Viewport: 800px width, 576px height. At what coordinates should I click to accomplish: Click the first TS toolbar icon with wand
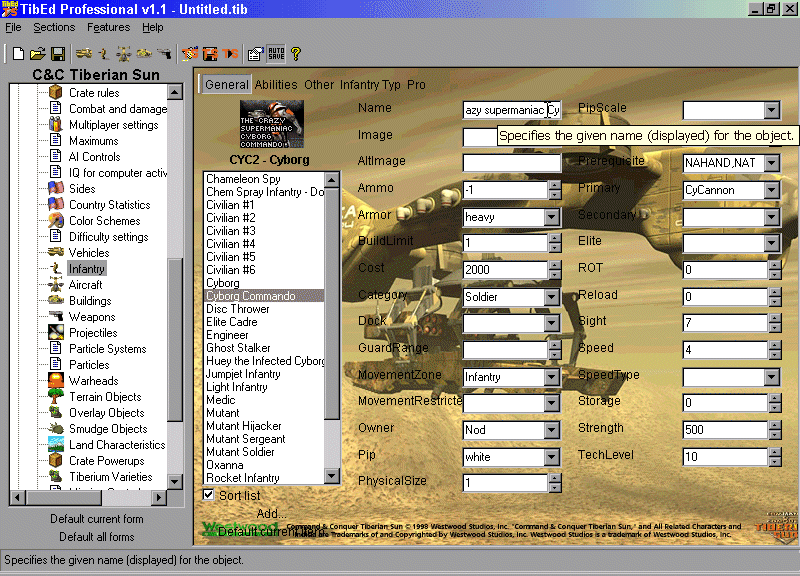[190, 54]
